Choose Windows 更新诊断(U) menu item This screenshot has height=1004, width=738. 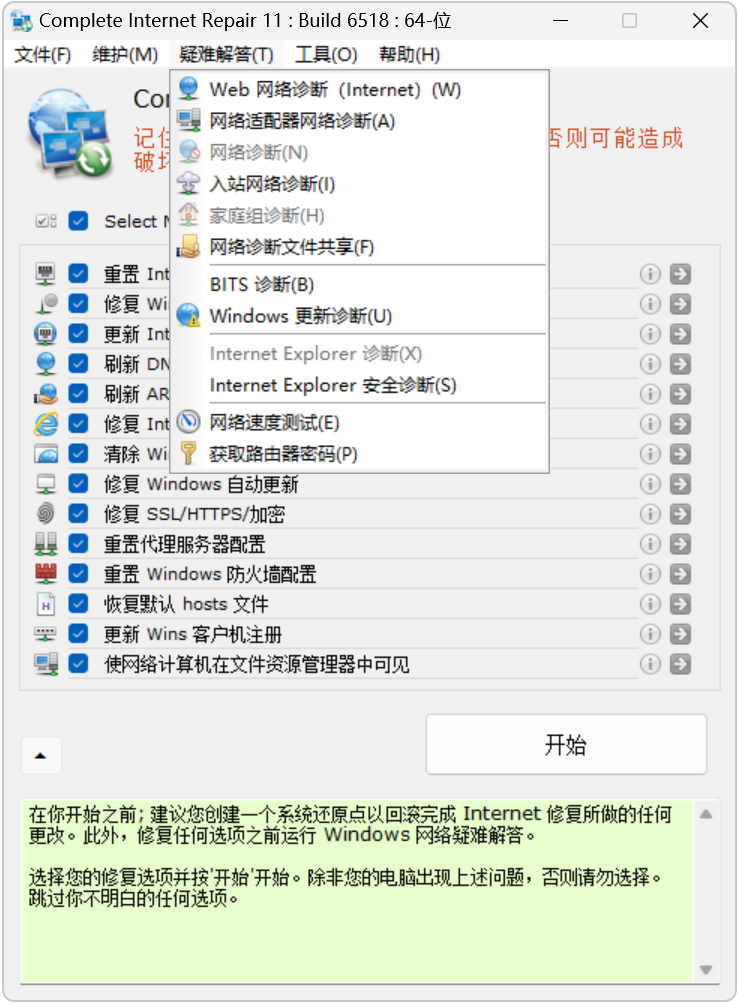pos(360,316)
